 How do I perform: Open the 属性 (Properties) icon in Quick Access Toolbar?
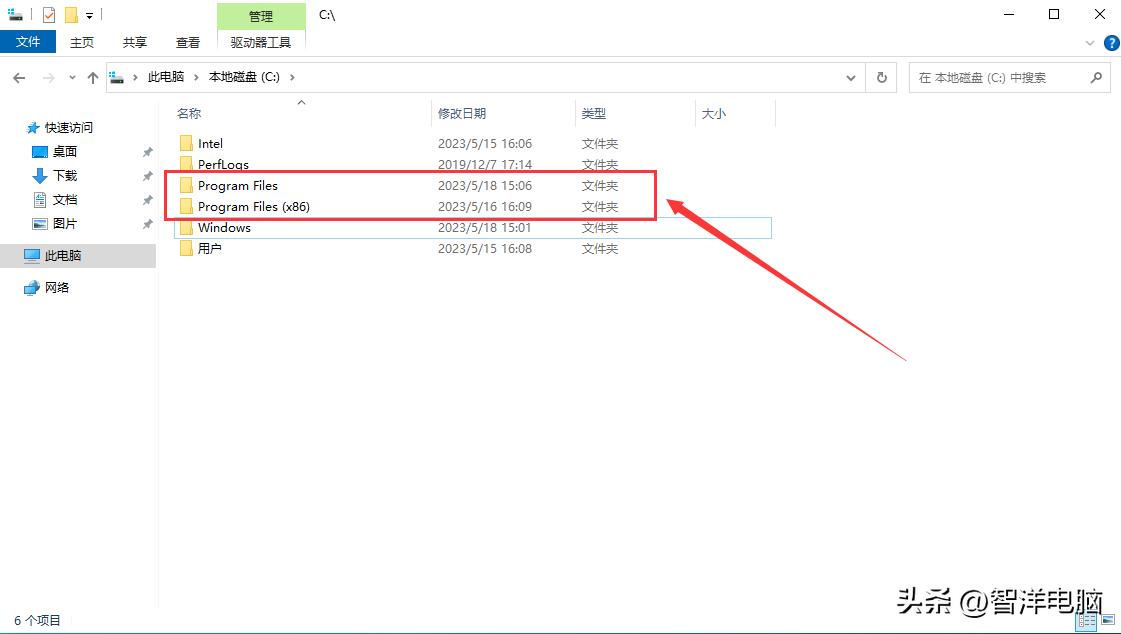click(x=47, y=14)
